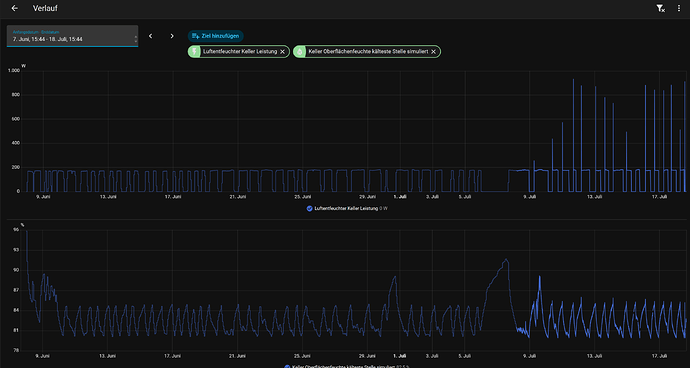Screen dimensions: 690x368
Task: Jump to the next time range
Action: pyautogui.click(x=172, y=36)
